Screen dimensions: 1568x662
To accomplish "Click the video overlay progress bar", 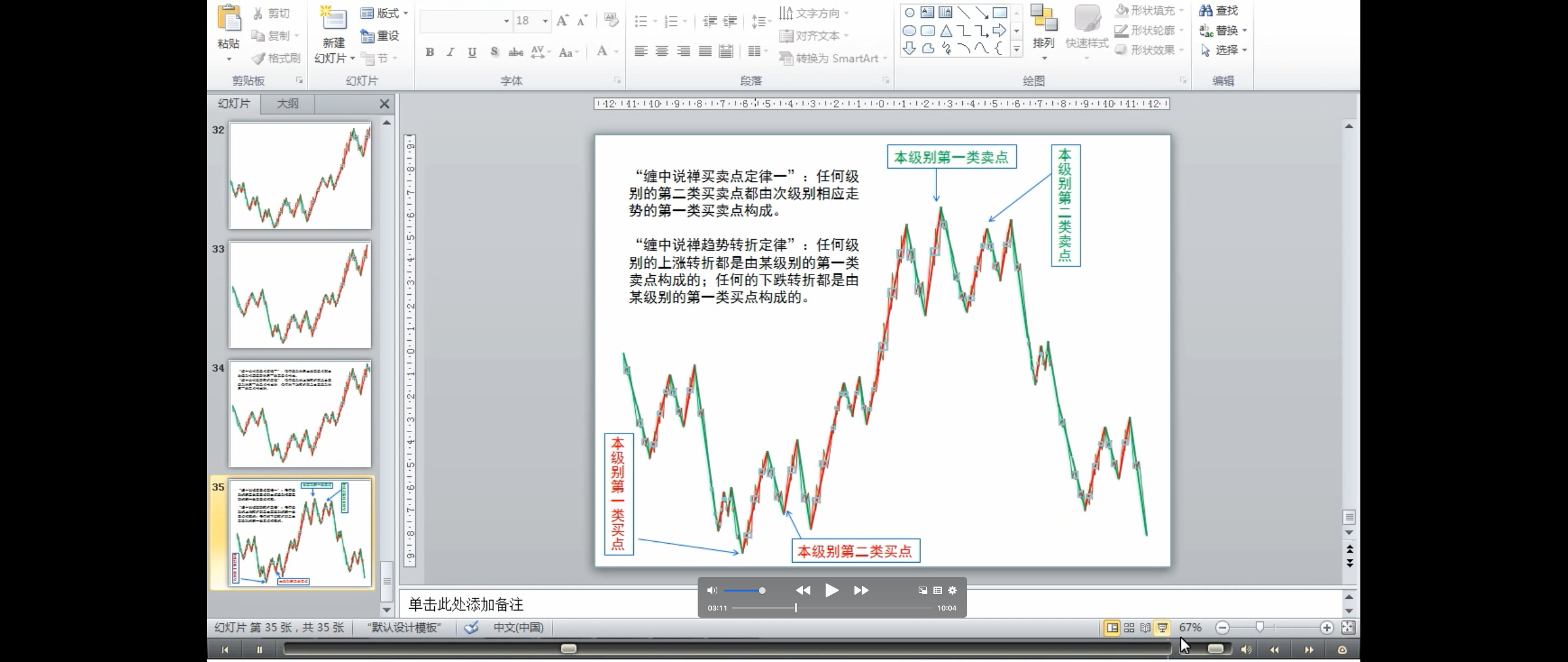I will click(x=832, y=608).
